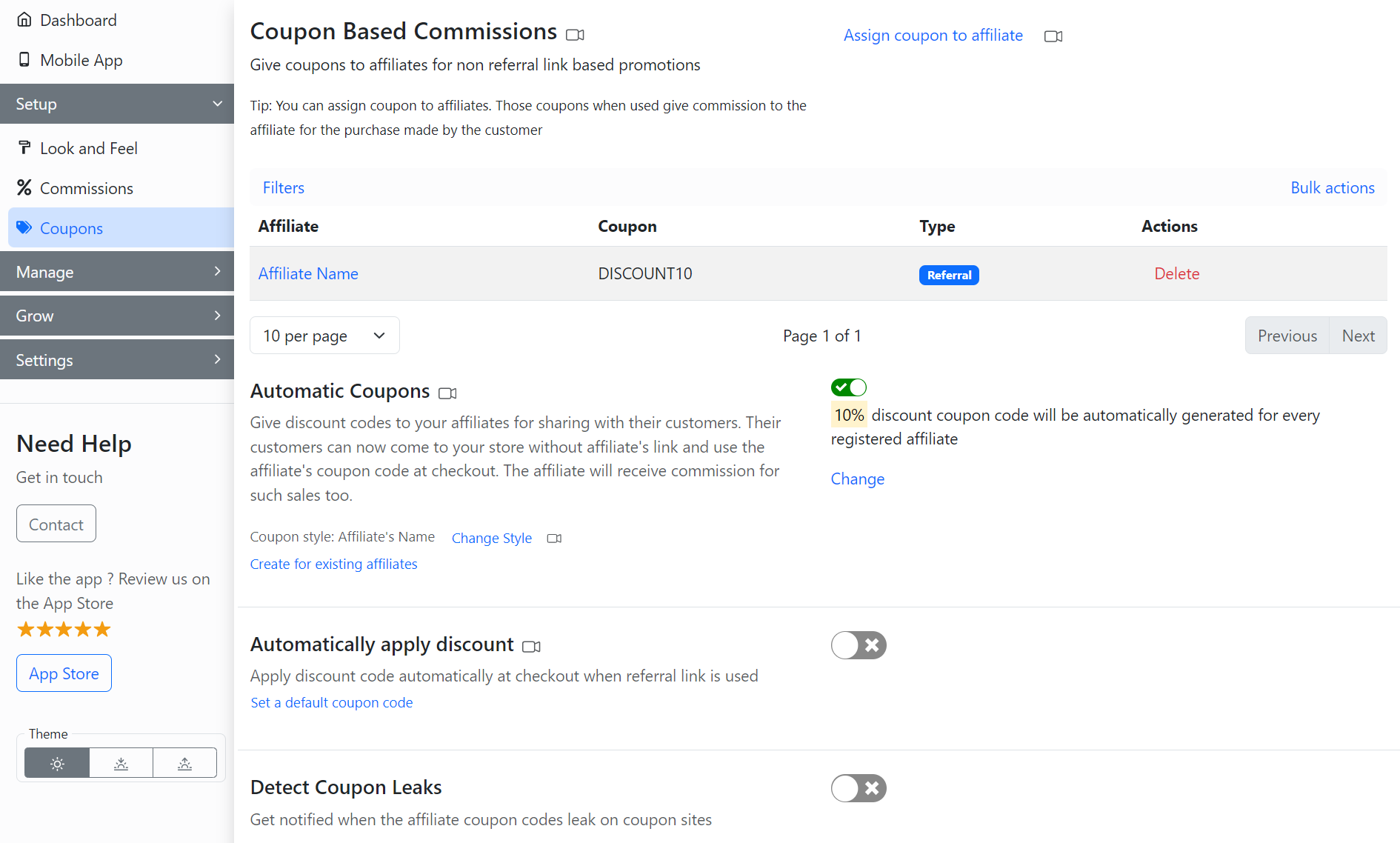
Task: Disable the Automatic Coupons toggle
Action: click(x=849, y=387)
